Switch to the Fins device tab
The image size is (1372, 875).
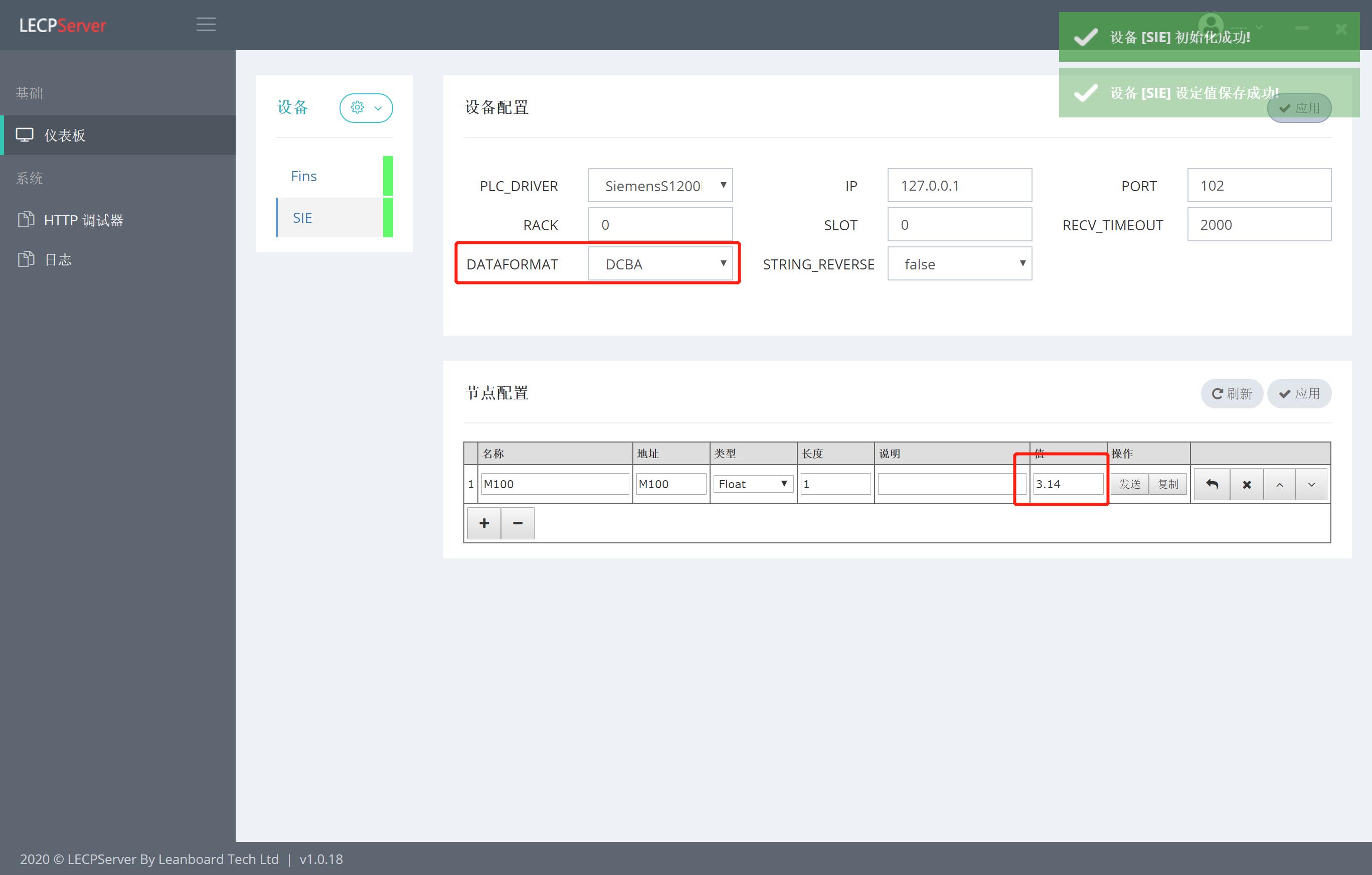click(303, 176)
